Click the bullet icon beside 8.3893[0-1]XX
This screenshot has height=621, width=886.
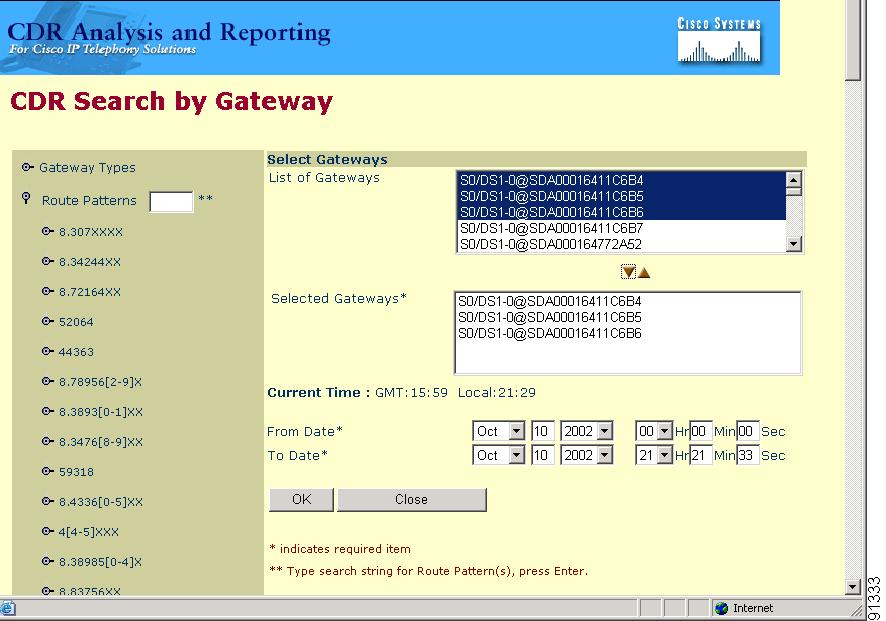47,411
